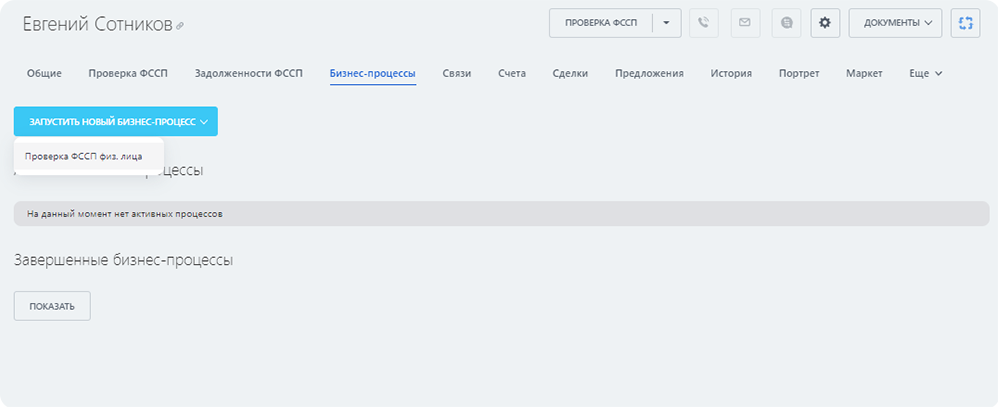The height and width of the screenshot is (409, 1000).
Task: Open the Счета tab
Action: (512, 73)
